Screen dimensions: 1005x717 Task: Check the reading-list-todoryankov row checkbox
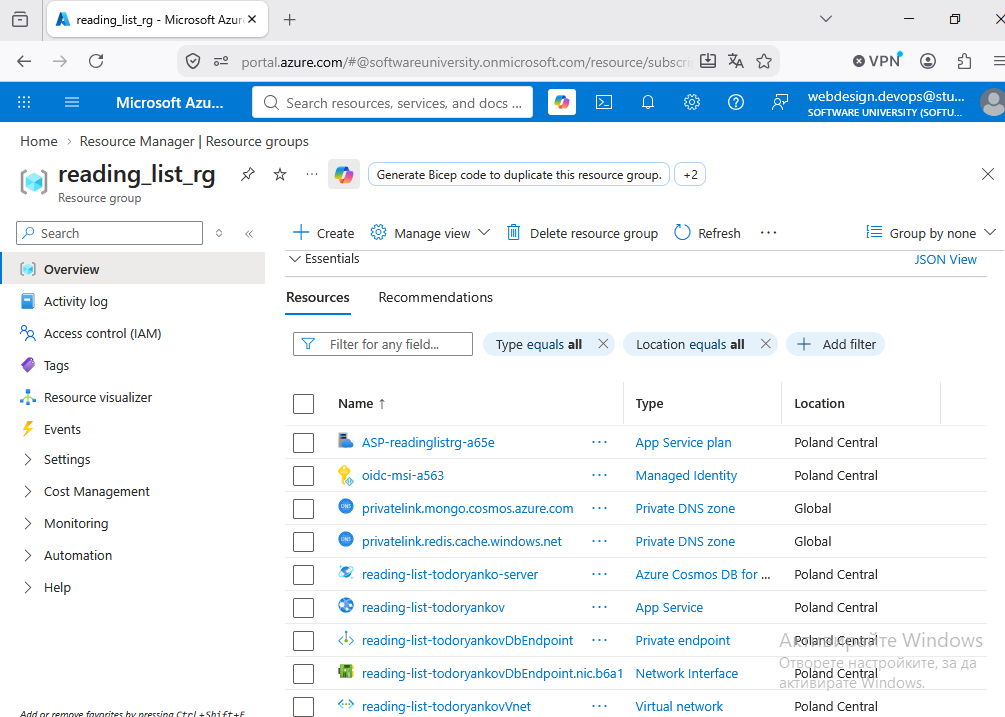[303, 608]
